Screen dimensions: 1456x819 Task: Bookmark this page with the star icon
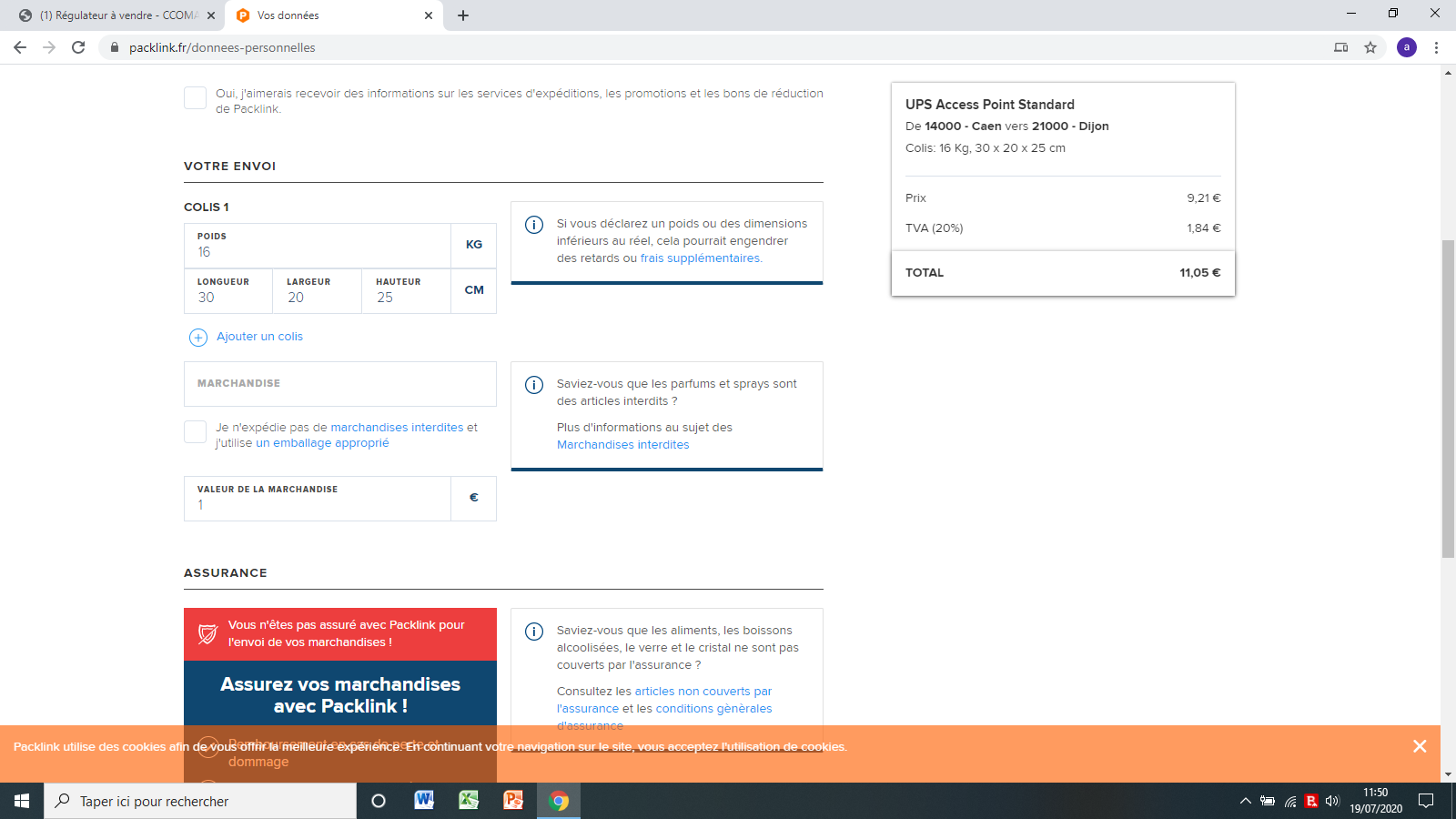(1370, 47)
